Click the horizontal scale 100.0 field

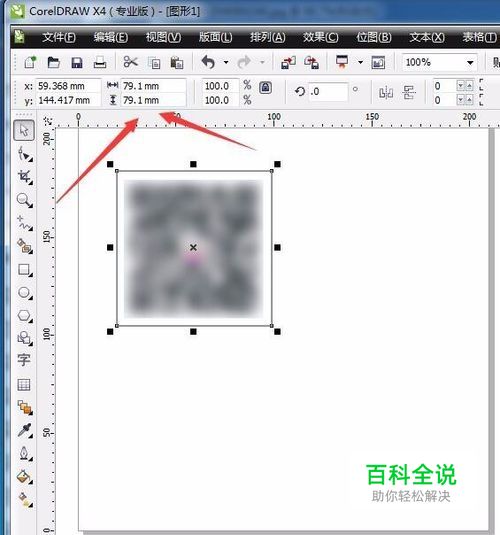[220, 86]
